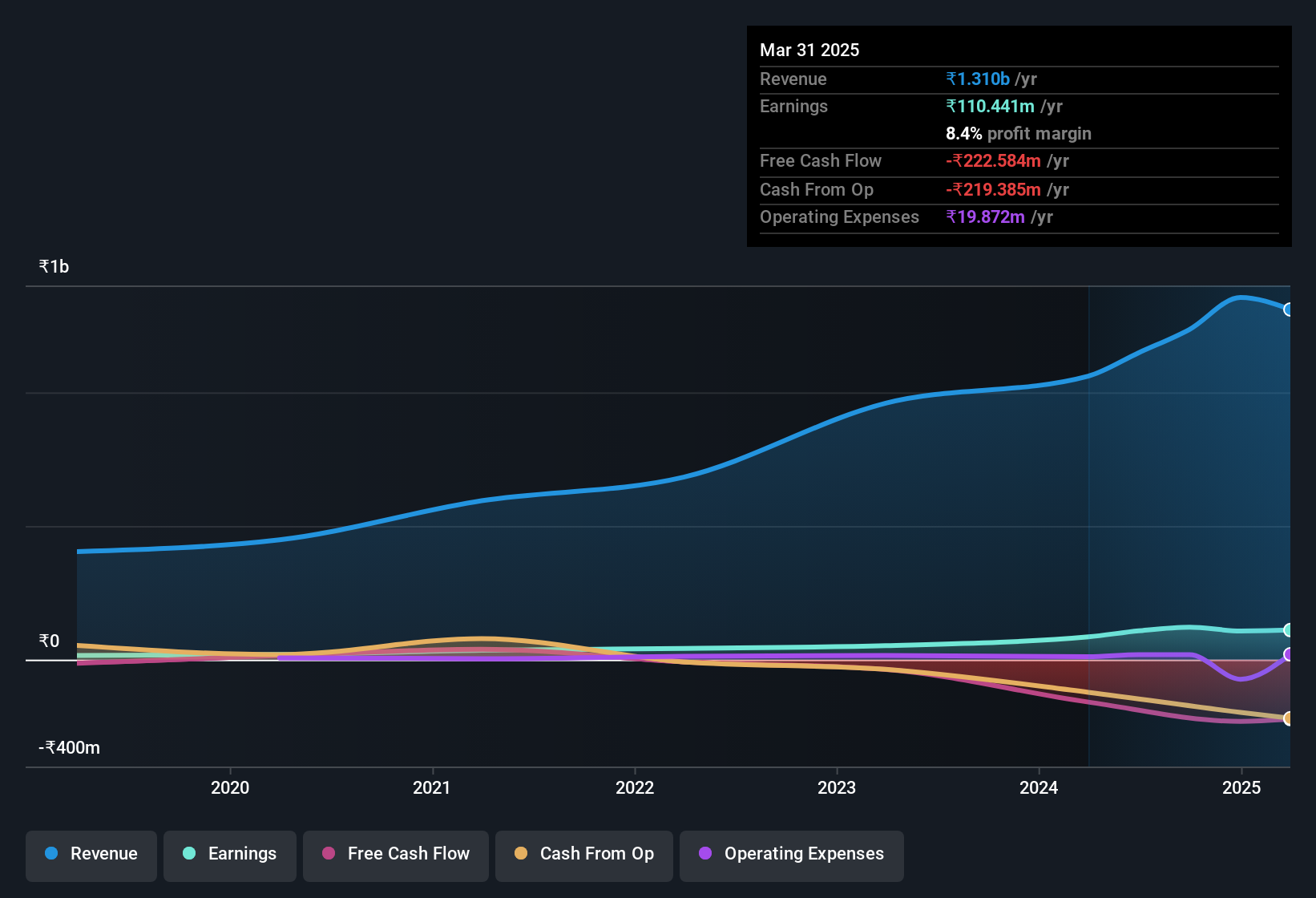1316x898 pixels.
Task: Click the 2020 x-axis label
Action: 230,787
